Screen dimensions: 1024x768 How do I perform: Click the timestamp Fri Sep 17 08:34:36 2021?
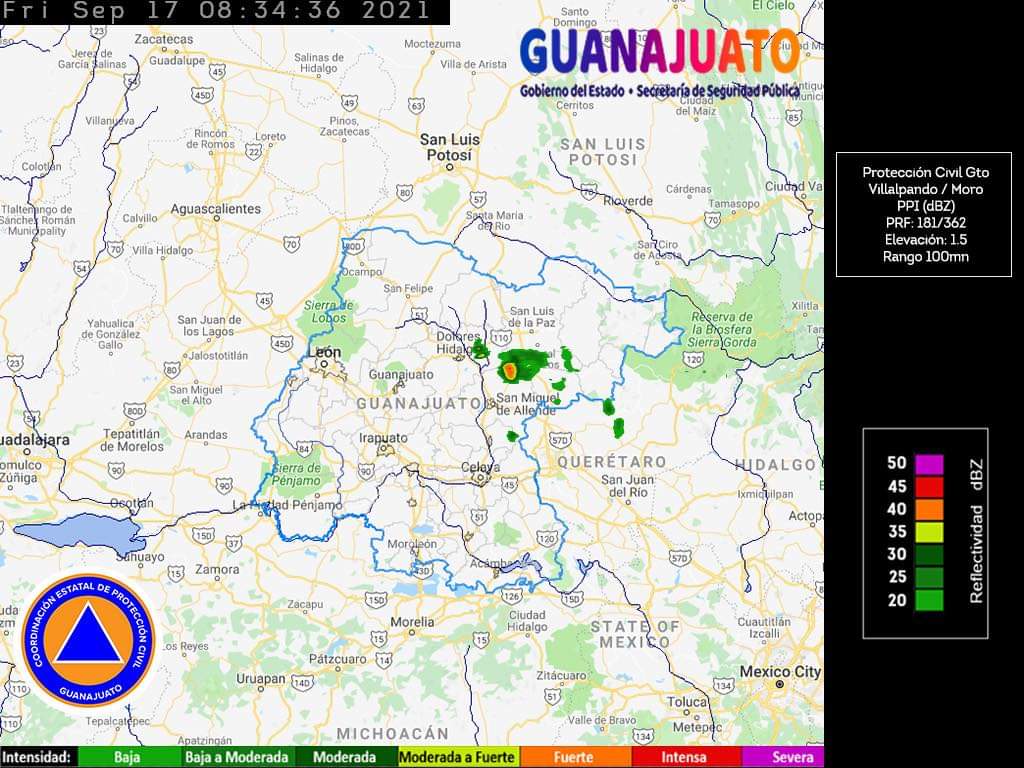click(216, 10)
